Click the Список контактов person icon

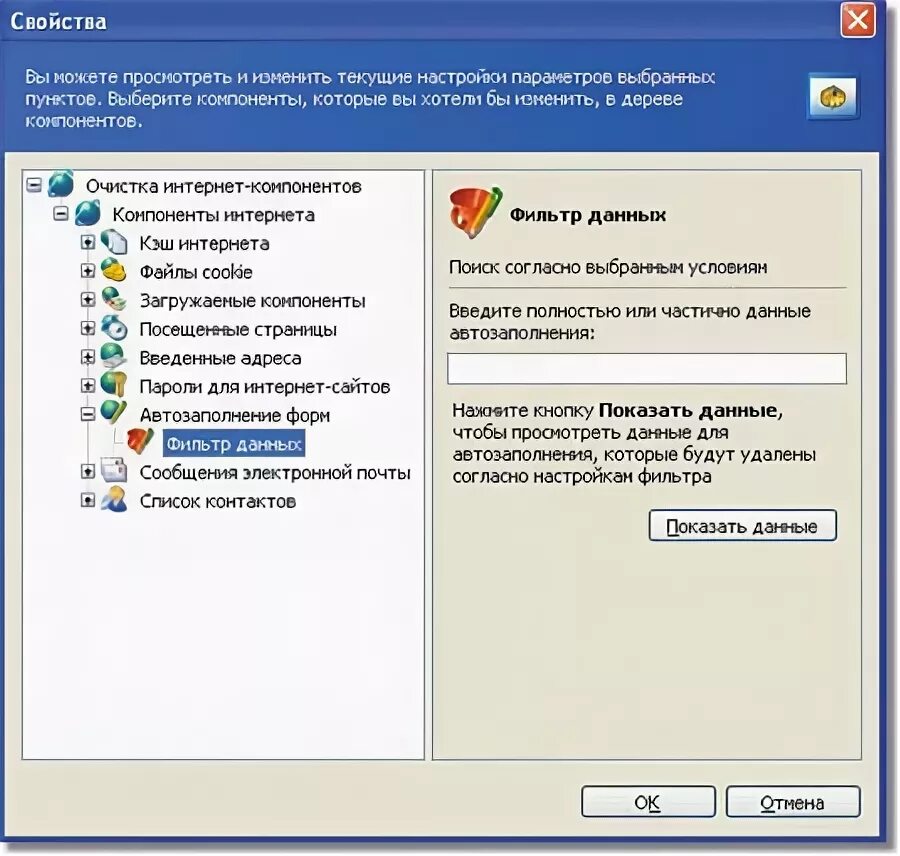click(114, 499)
